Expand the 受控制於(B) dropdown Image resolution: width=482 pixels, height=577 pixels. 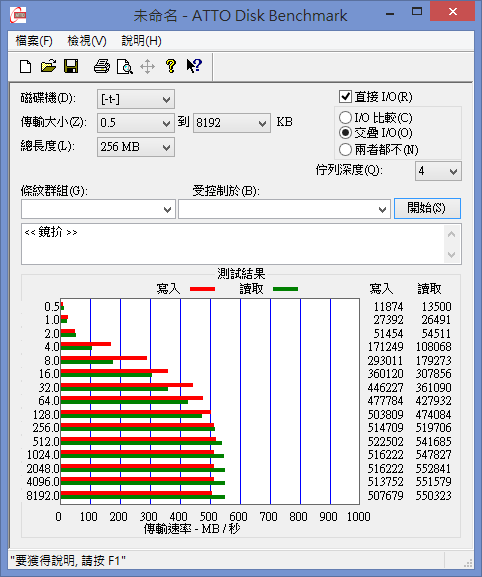click(284, 209)
